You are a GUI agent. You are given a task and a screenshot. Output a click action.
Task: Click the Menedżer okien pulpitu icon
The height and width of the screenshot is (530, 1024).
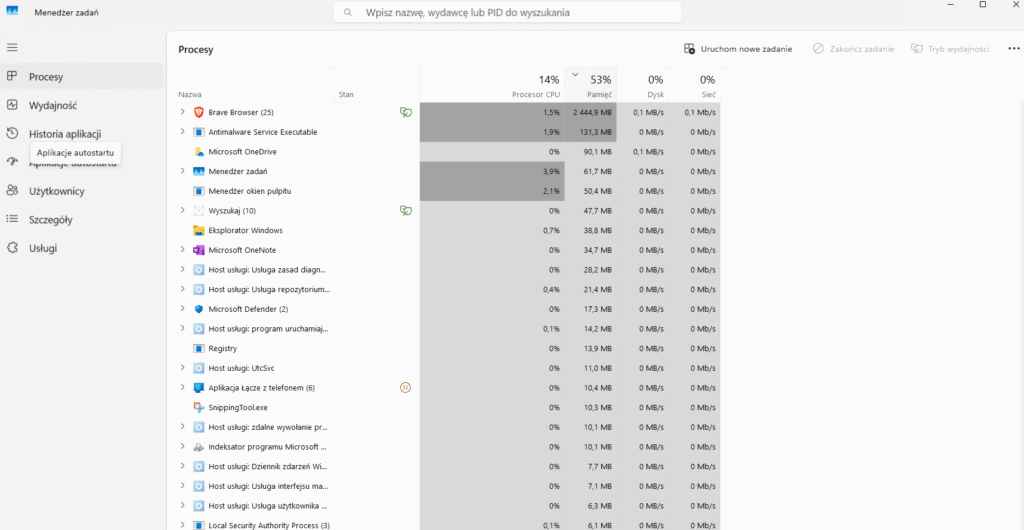tap(199, 191)
